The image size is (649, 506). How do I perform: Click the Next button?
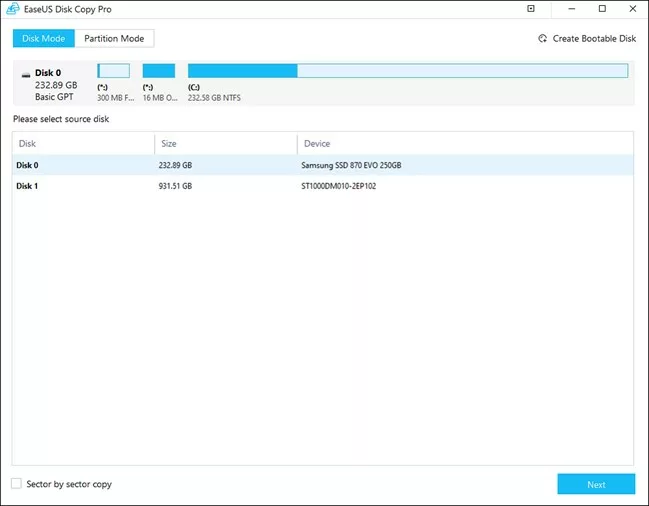[x=596, y=484]
